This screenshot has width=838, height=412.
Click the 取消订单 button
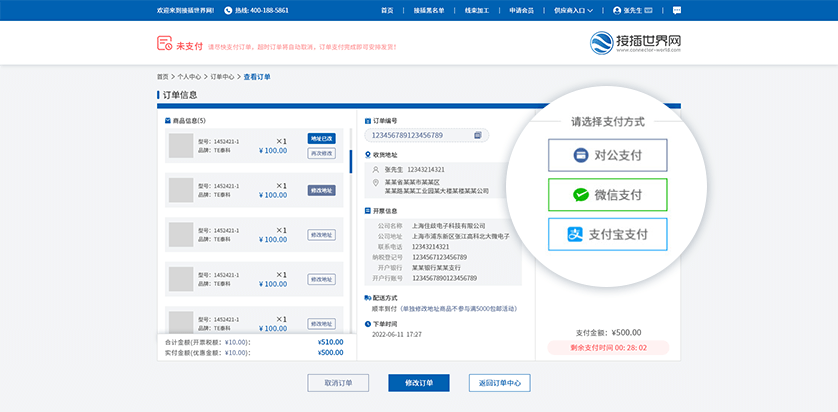pos(338,383)
